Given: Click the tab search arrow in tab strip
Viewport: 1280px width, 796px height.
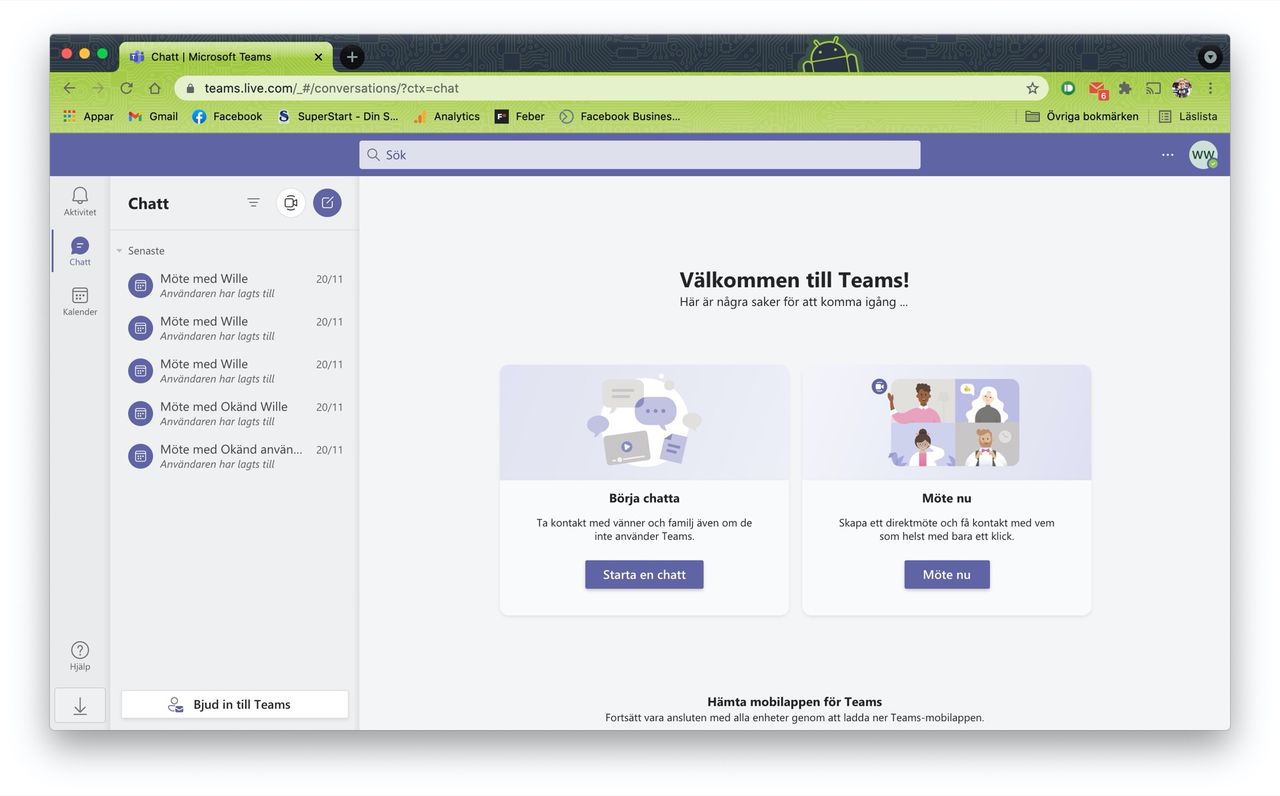Looking at the screenshot, I should (x=1210, y=57).
